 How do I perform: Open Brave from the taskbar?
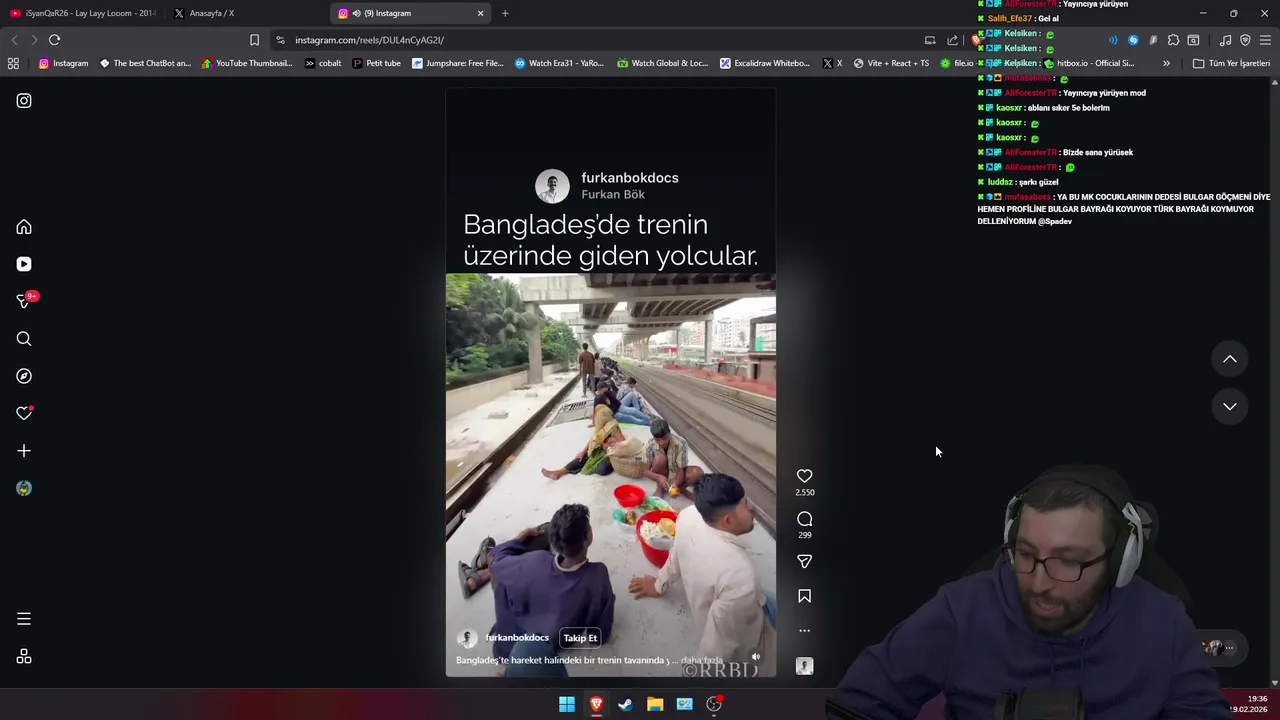pos(596,704)
